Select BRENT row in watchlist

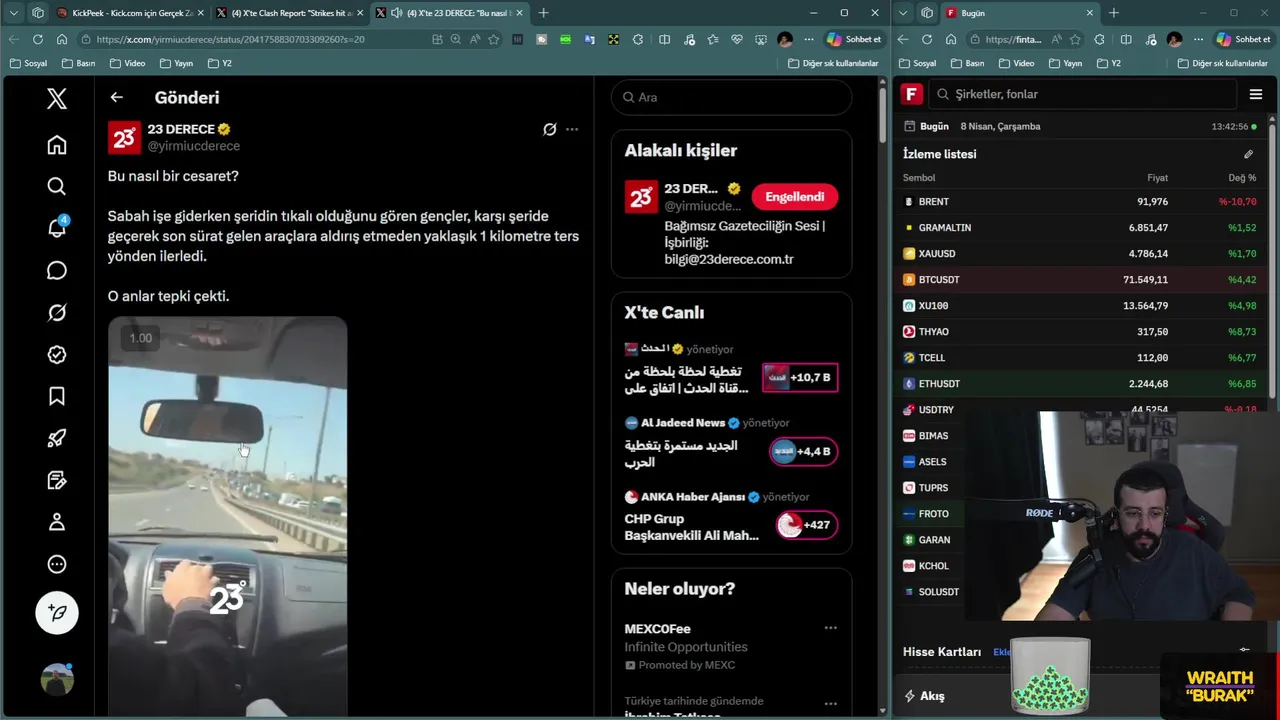pos(1080,201)
